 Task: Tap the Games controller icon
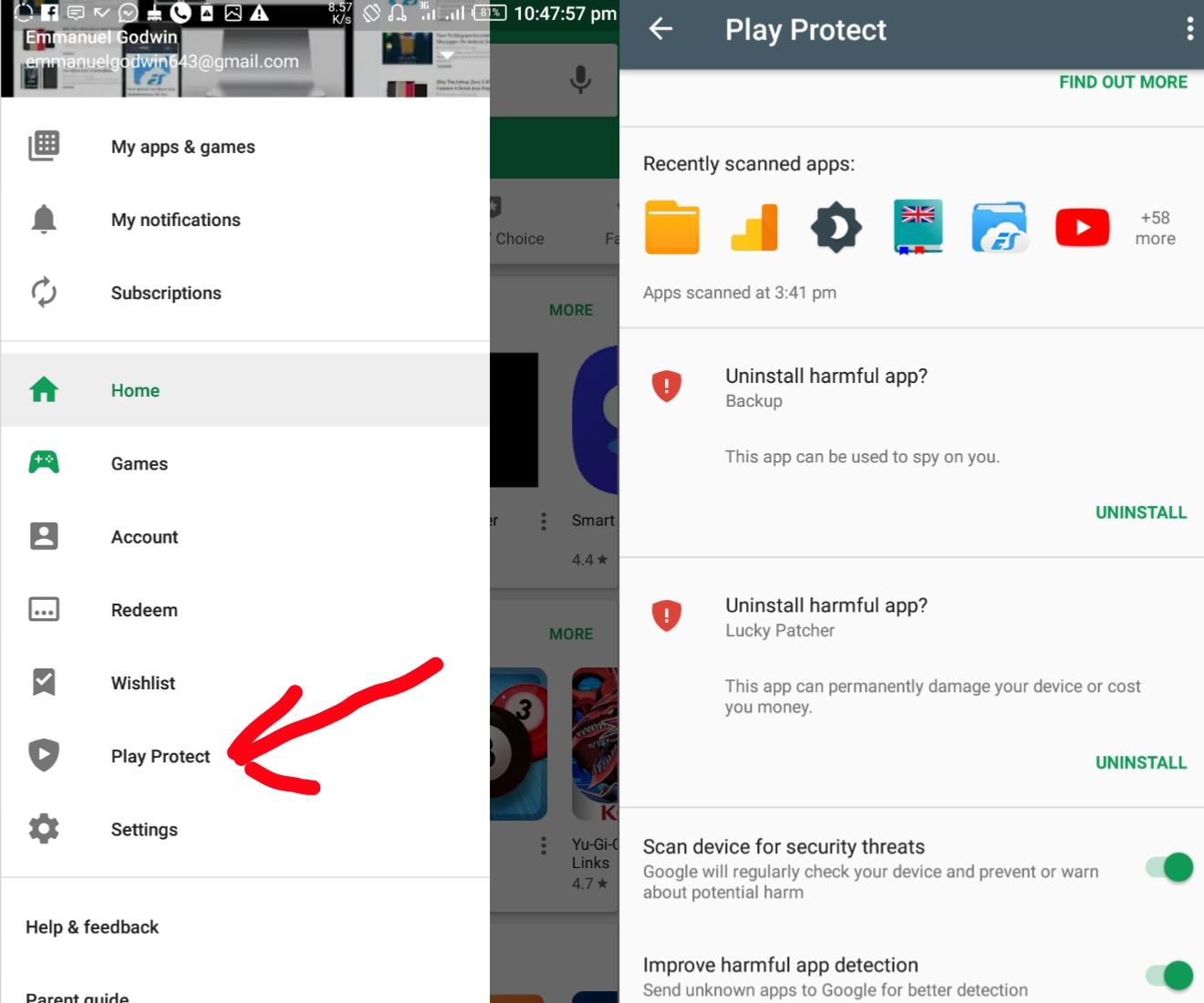tap(44, 462)
